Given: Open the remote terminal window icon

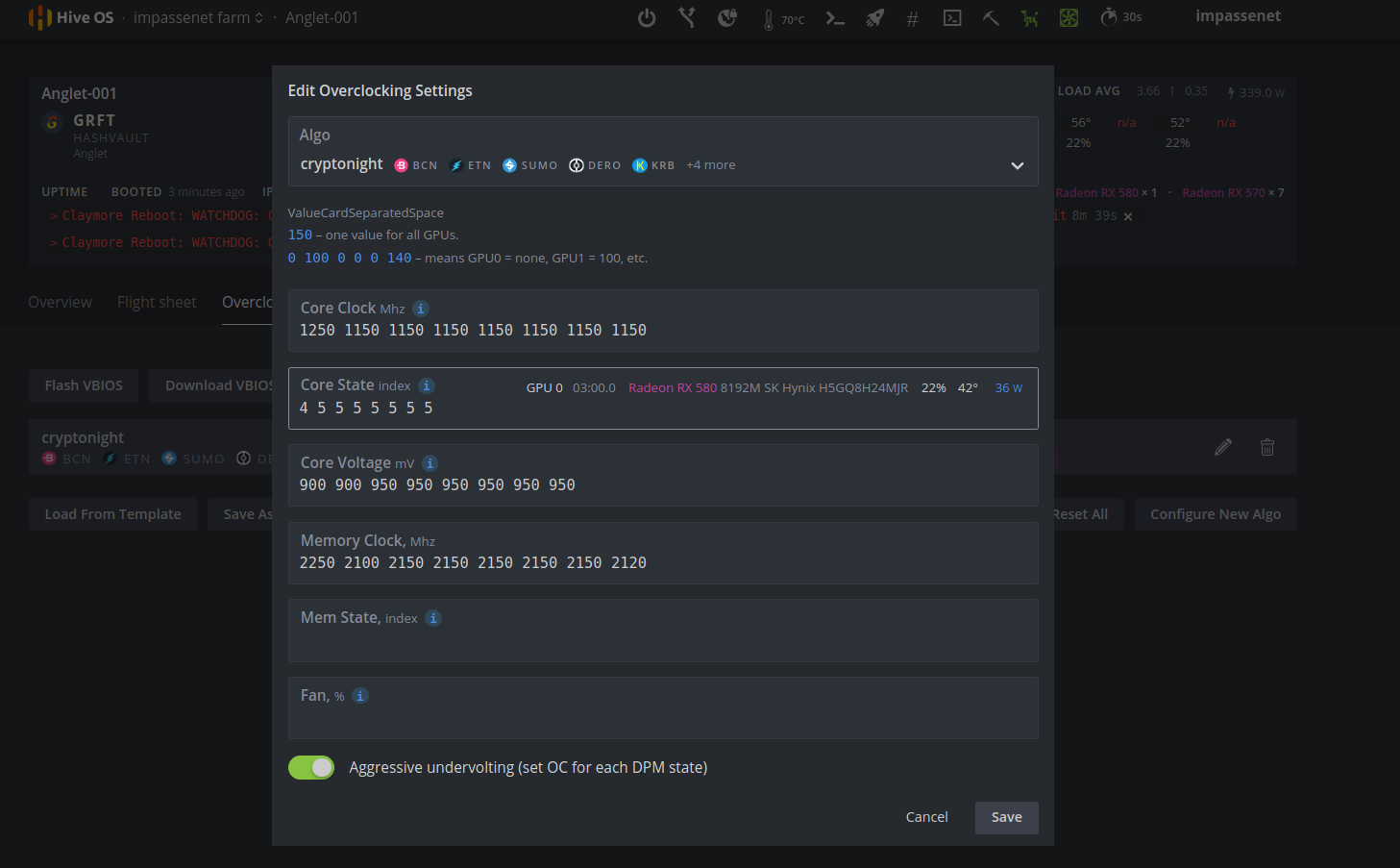Looking at the screenshot, I should pos(952,18).
